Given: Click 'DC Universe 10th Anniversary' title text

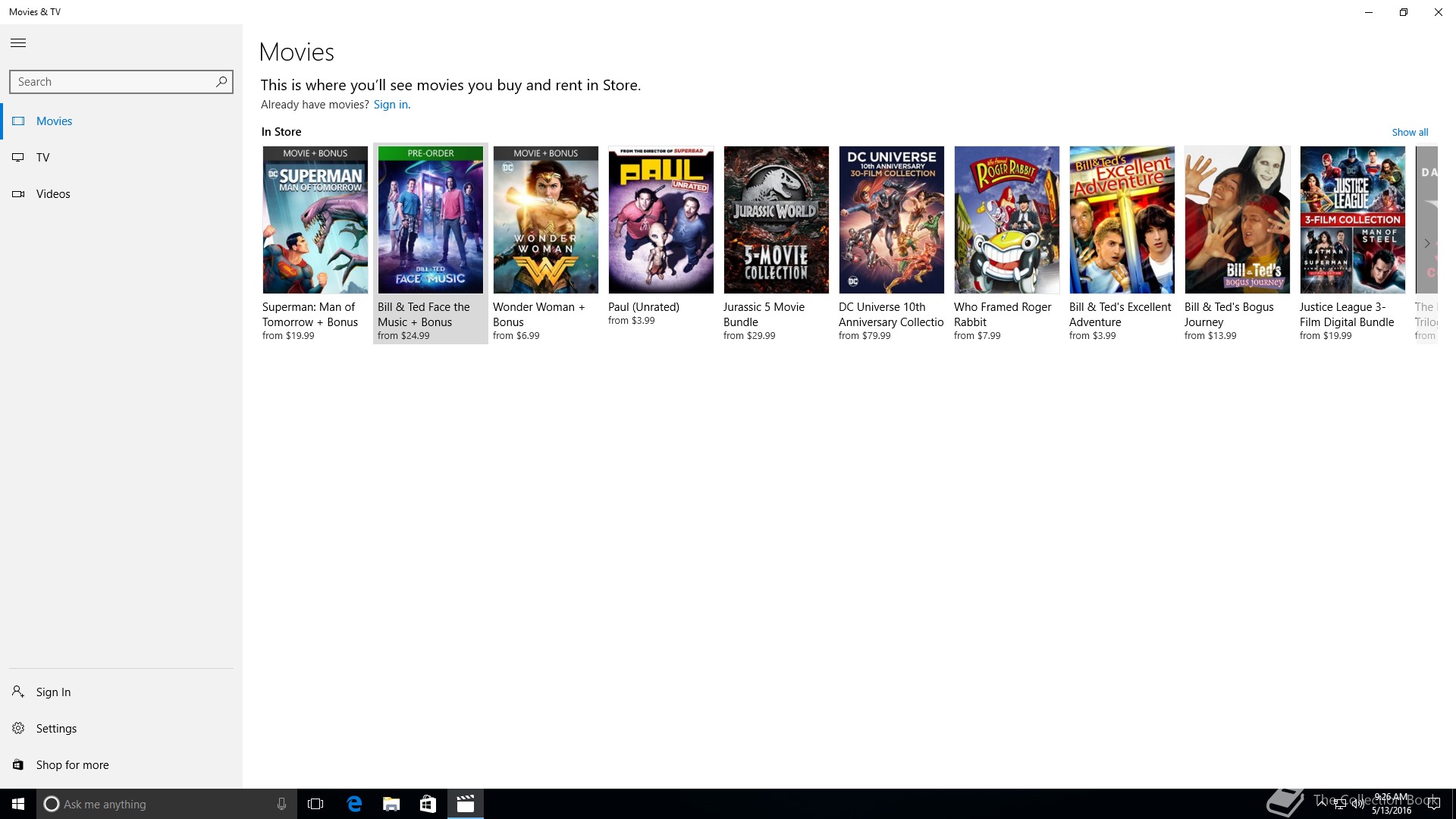Looking at the screenshot, I should pyautogui.click(x=891, y=315).
